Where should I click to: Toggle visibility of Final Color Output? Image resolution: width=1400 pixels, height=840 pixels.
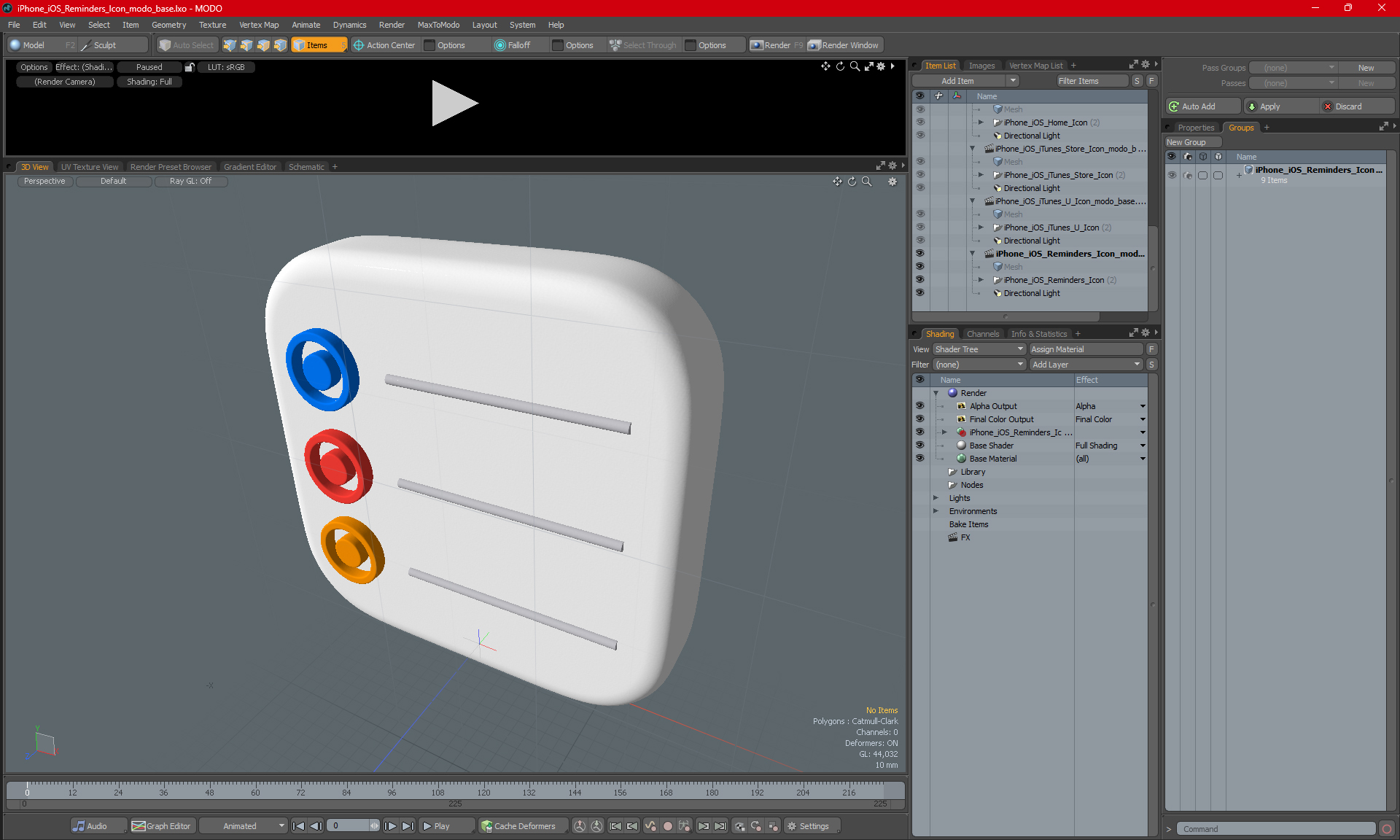coord(919,419)
